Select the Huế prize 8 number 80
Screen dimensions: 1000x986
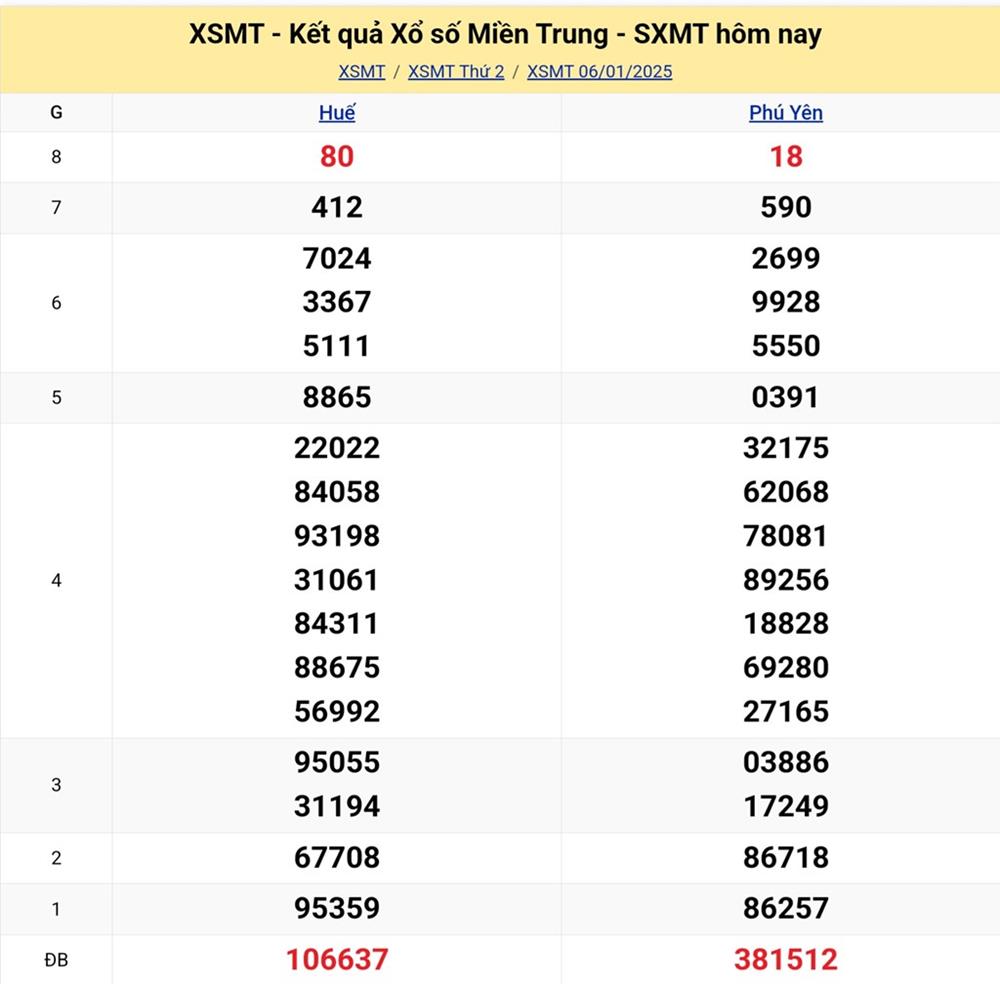(x=337, y=156)
